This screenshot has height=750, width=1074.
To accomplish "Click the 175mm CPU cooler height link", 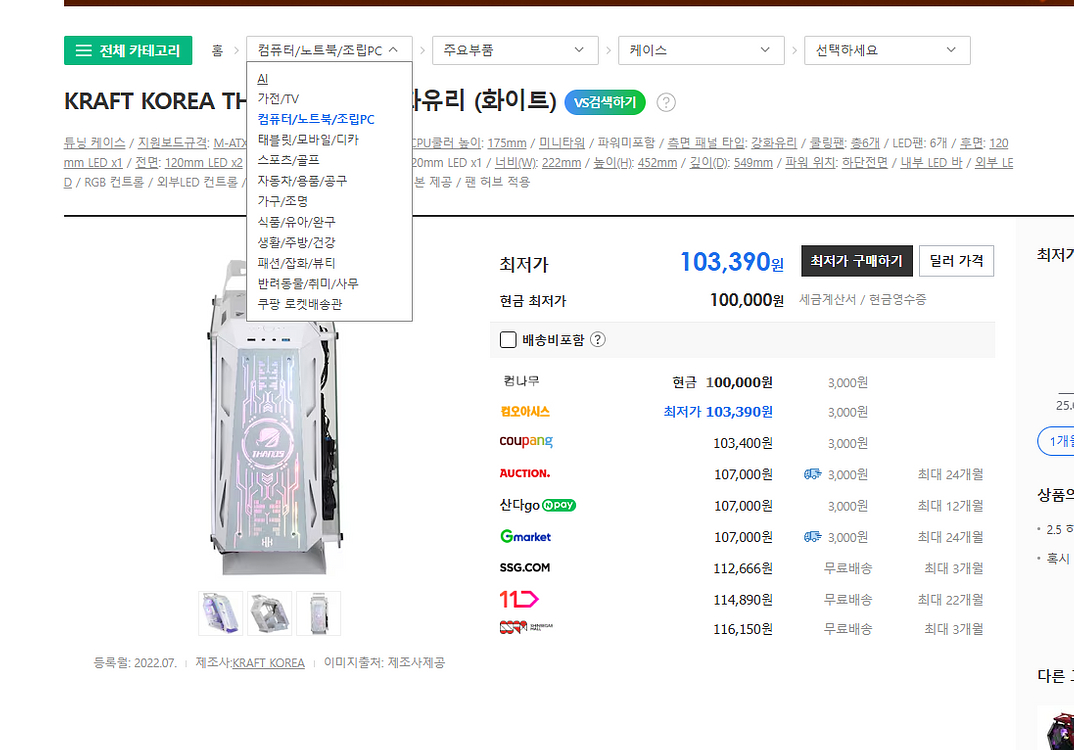I will (x=507, y=142).
